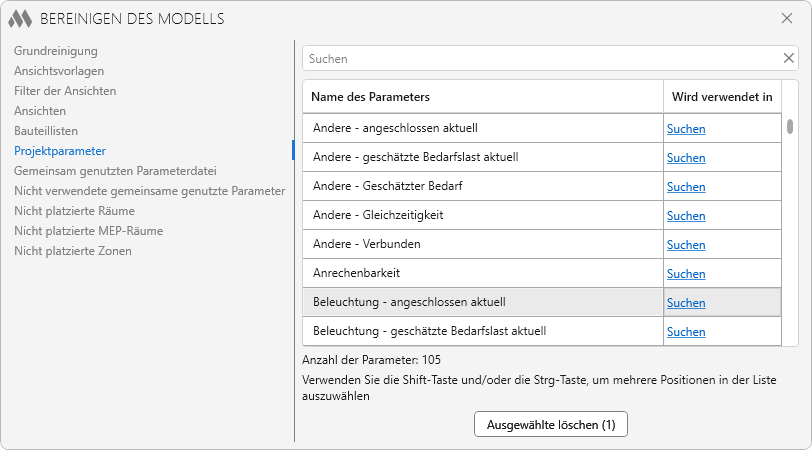Open Grundreinigung section

coord(55,50)
